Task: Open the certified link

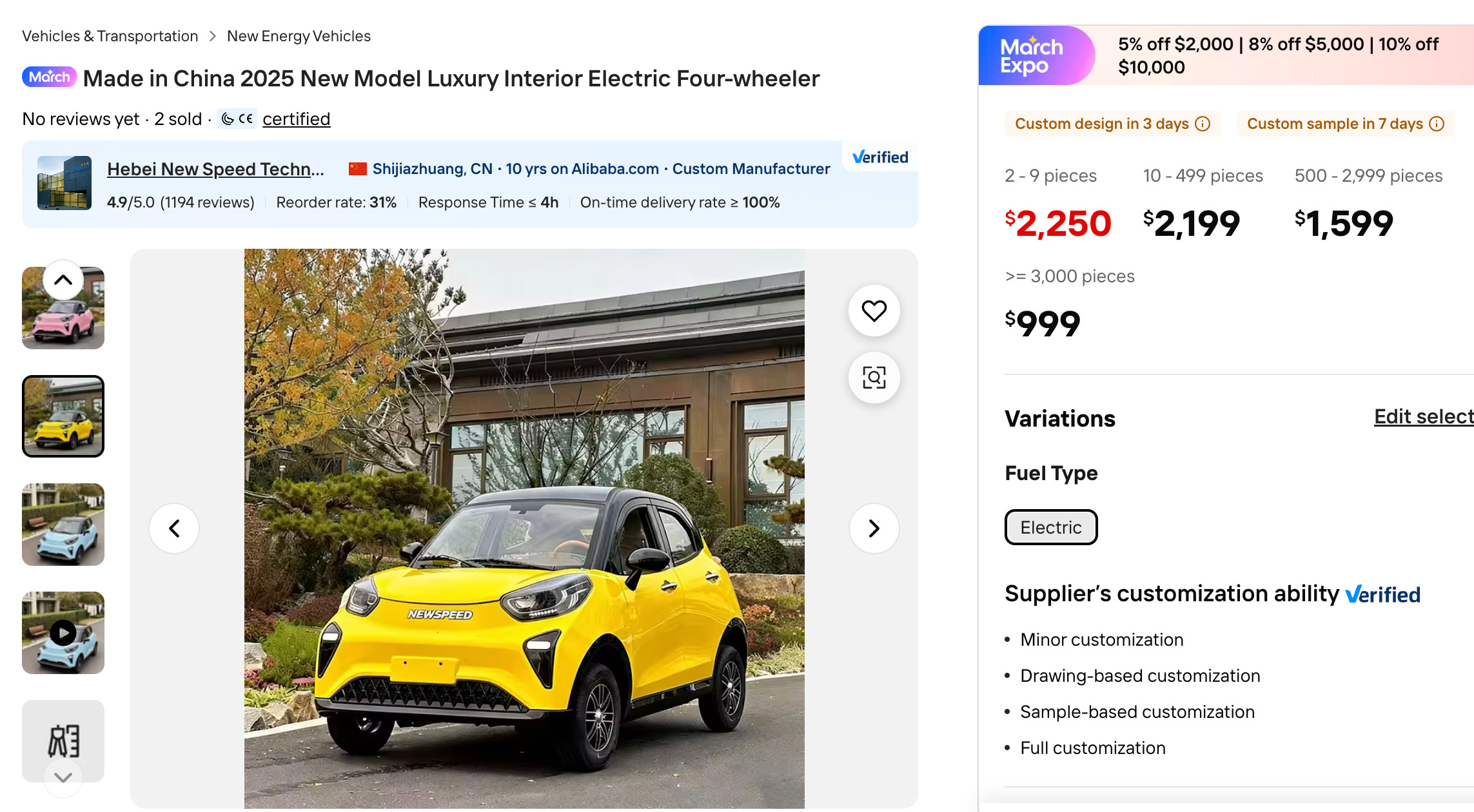Action: point(296,119)
